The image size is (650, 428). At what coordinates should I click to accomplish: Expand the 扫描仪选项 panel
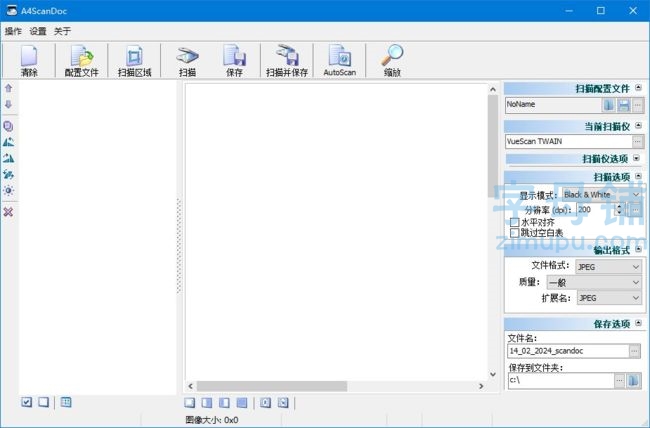tap(637, 158)
